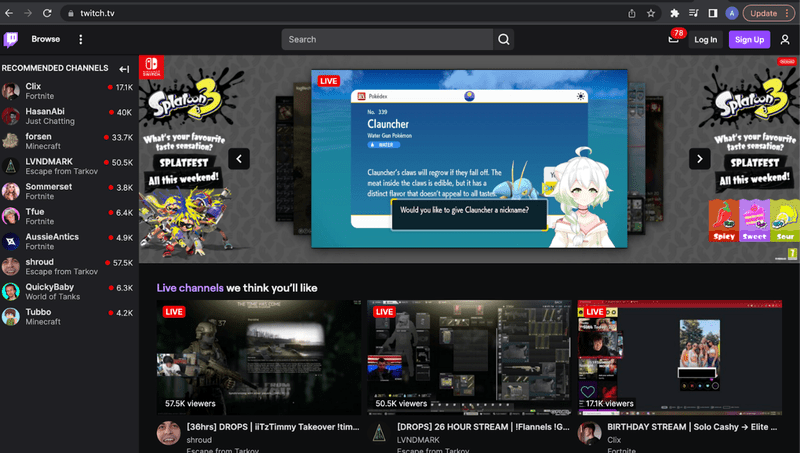Open the [36hrs] DROPS stream title
800x453 pixels.
click(273, 427)
